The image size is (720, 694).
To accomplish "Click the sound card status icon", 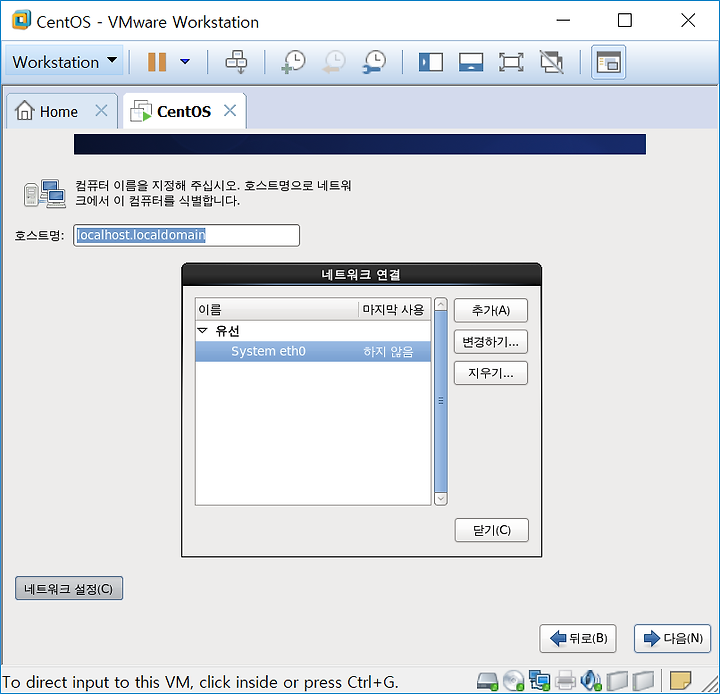I will tap(591, 681).
